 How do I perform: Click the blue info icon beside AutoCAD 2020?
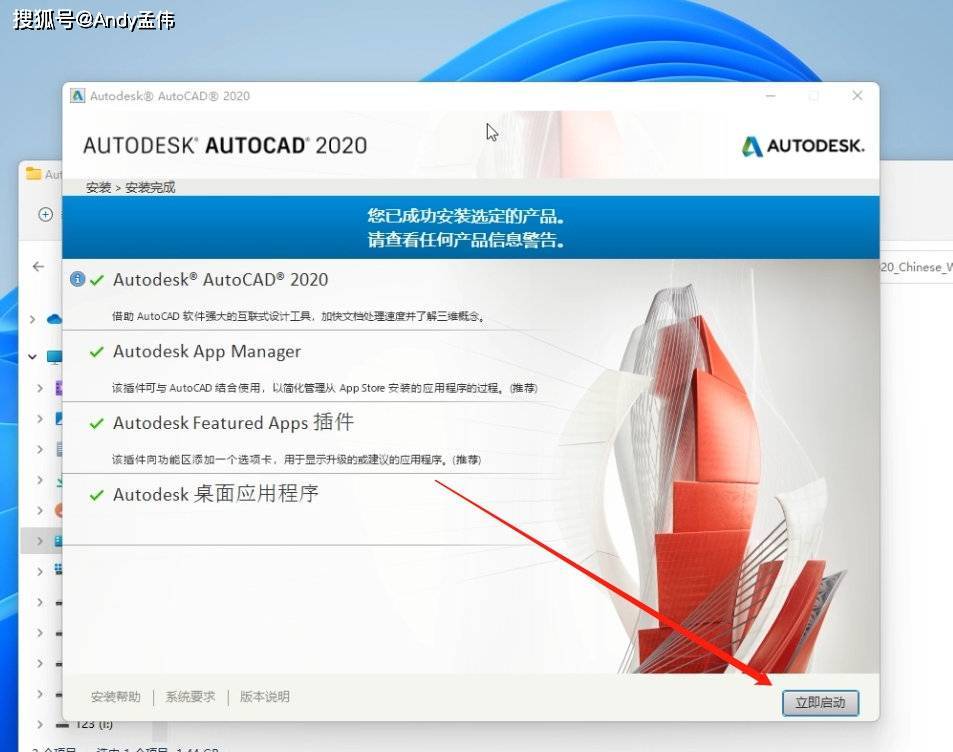[x=77, y=279]
